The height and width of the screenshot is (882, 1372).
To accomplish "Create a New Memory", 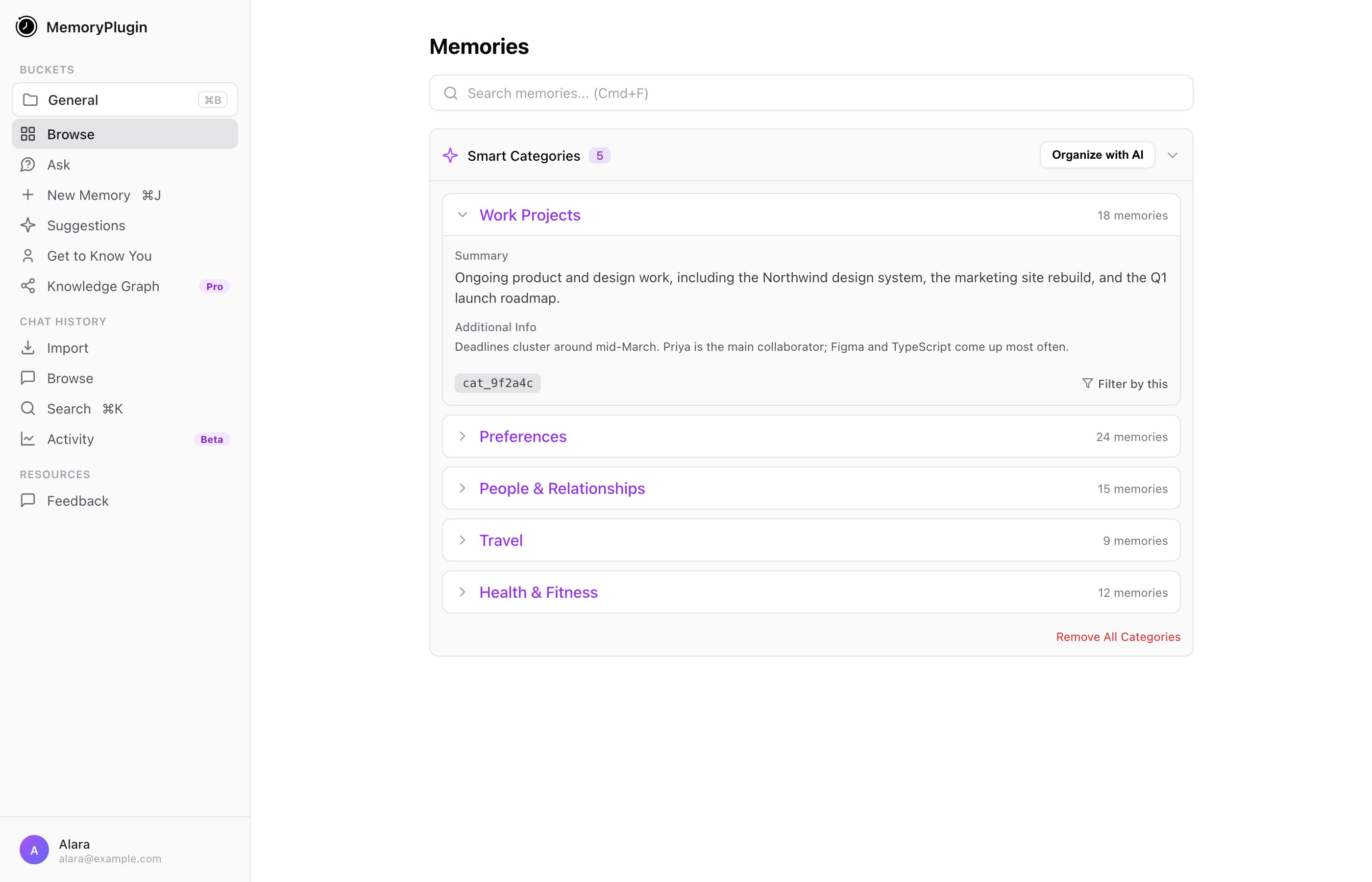I will point(125,195).
